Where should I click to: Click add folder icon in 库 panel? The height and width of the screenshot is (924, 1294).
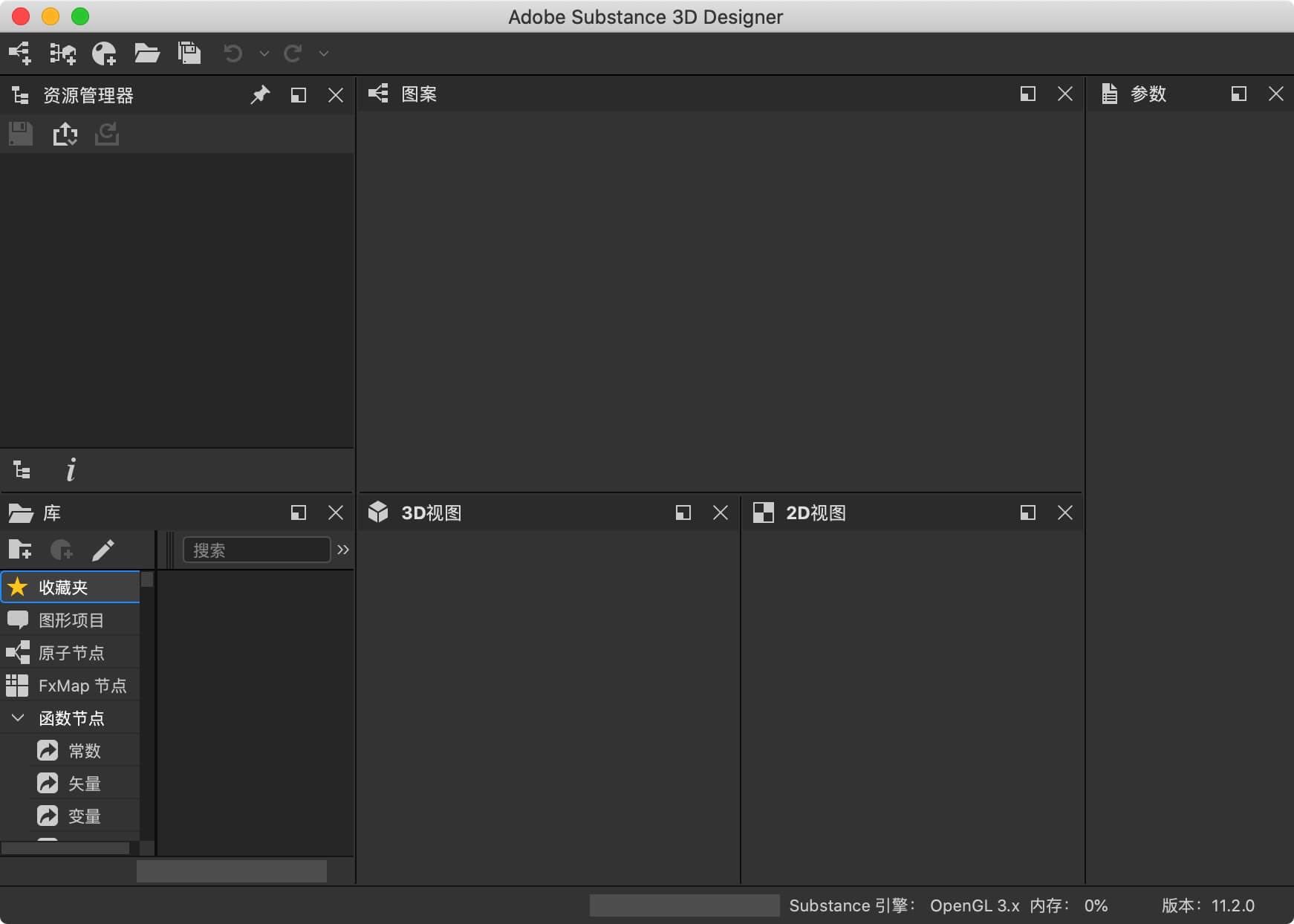click(x=20, y=550)
